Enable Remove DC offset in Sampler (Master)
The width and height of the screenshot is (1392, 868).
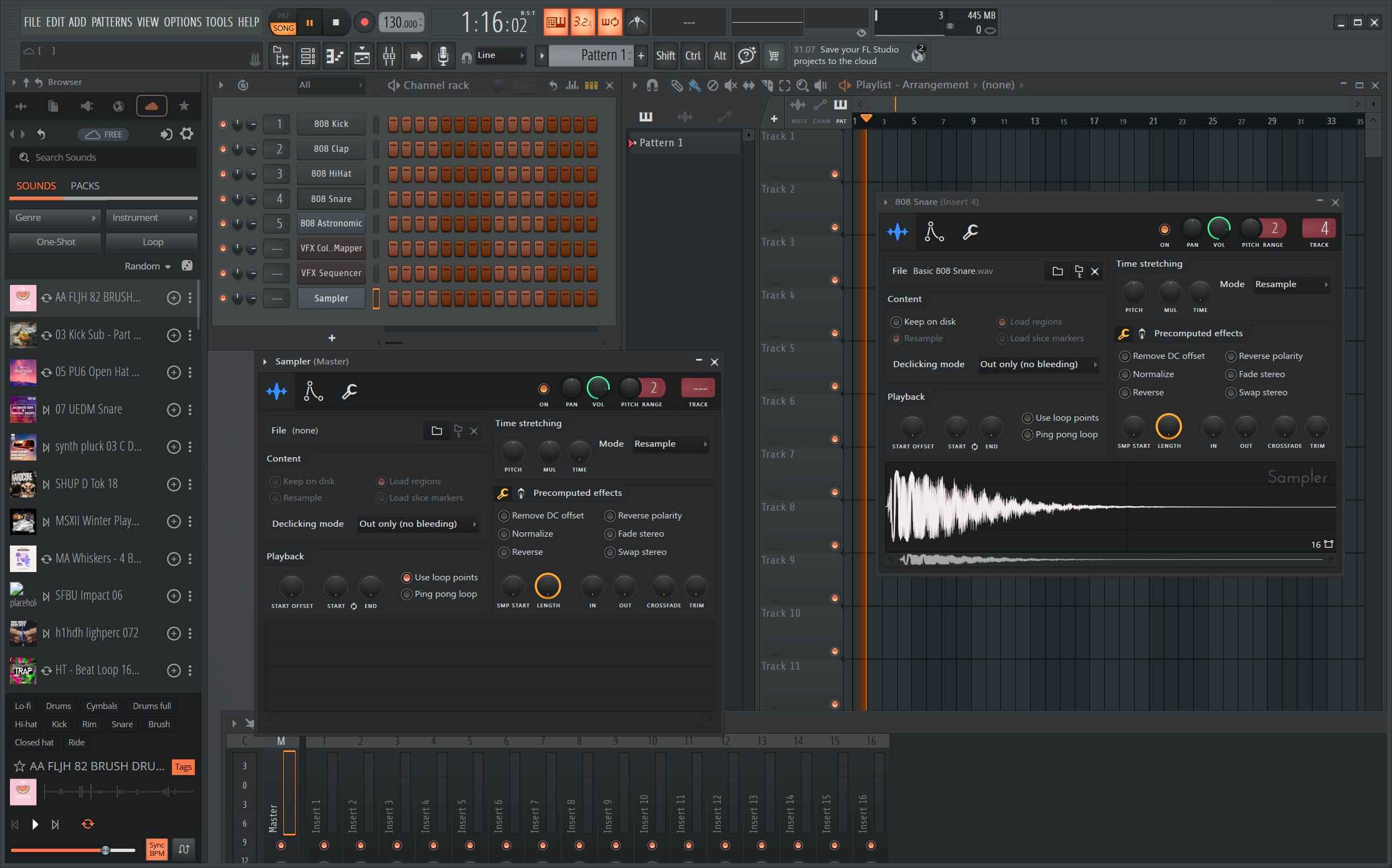tap(504, 516)
